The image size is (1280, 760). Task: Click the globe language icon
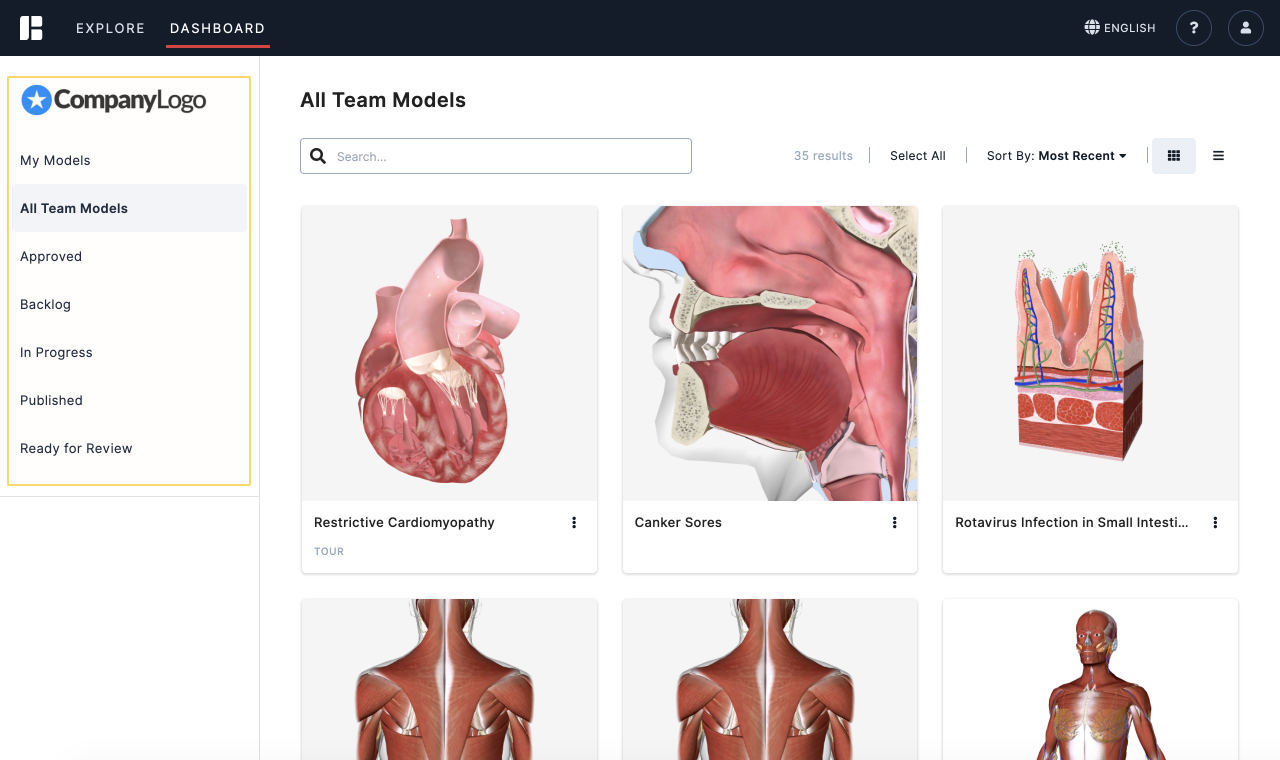click(x=1092, y=28)
